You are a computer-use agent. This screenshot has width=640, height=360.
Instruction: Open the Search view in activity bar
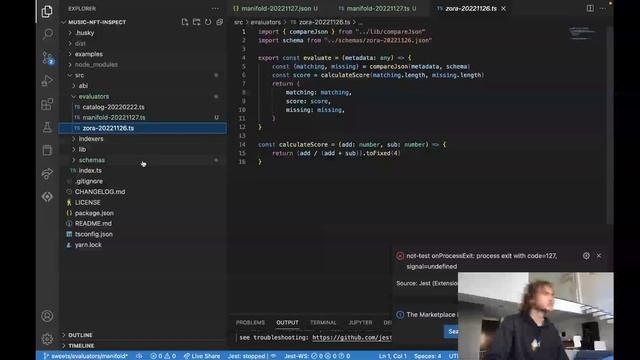pos(47,34)
